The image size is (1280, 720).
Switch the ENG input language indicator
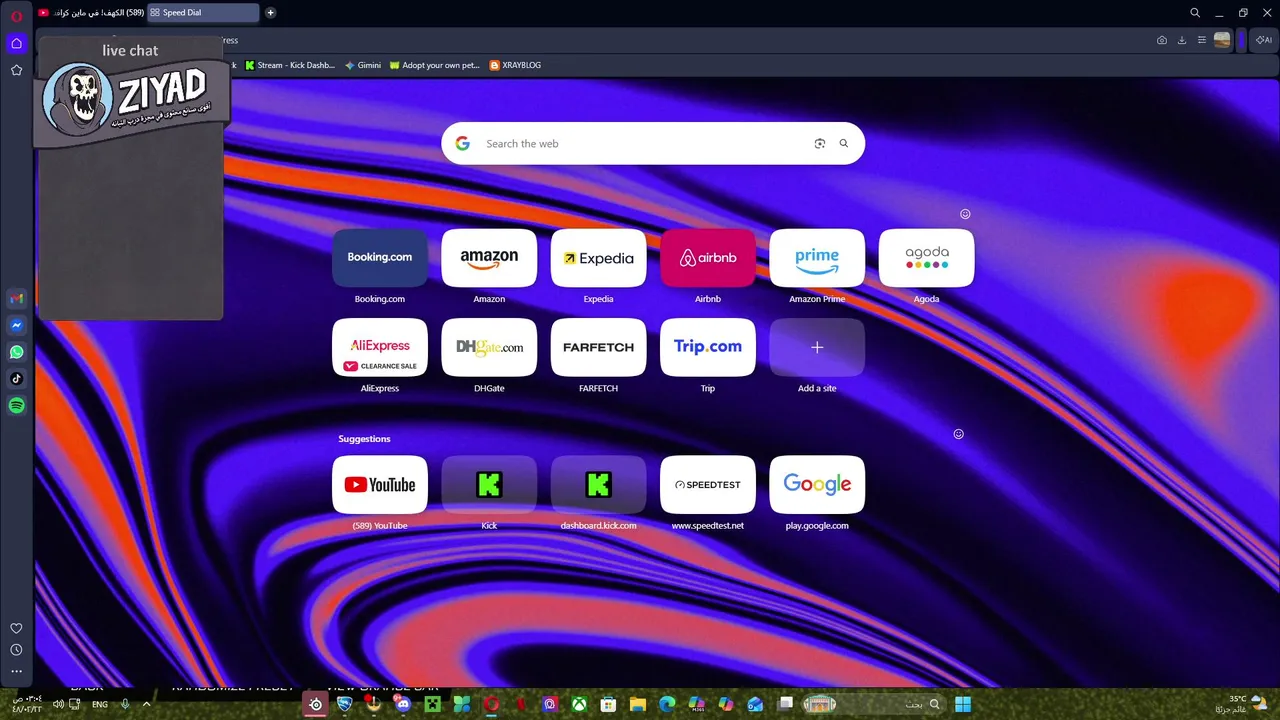[x=100, y=704]
